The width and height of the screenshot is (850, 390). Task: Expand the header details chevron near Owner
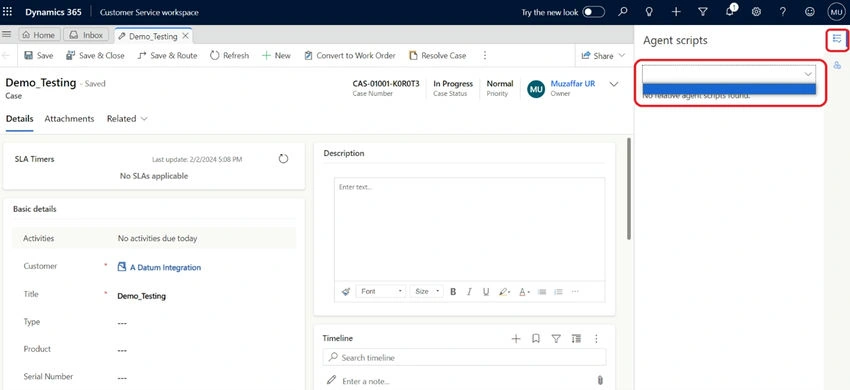(614, 85)
